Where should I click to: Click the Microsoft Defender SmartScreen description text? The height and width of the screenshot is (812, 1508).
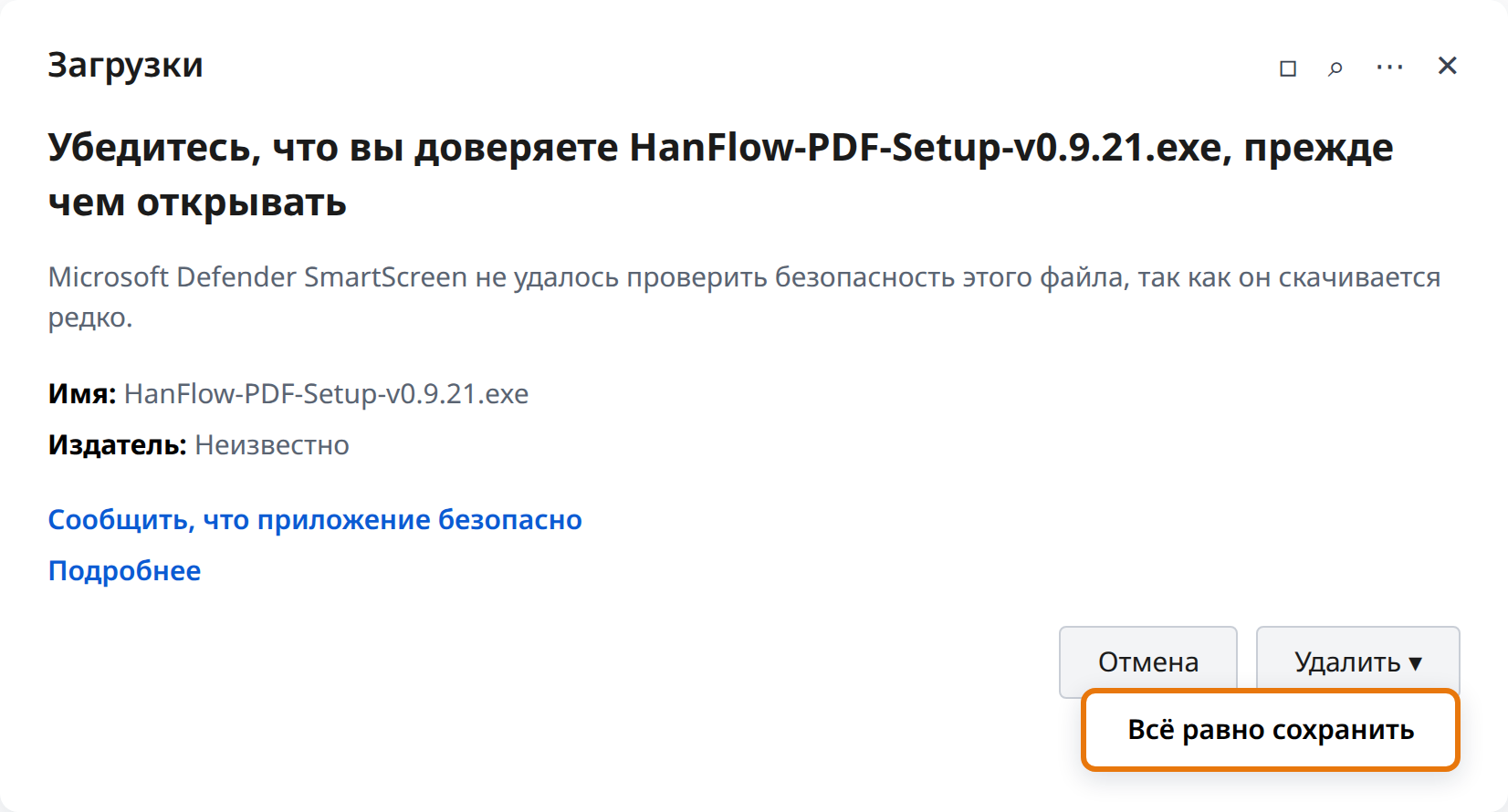coord(744,297)
